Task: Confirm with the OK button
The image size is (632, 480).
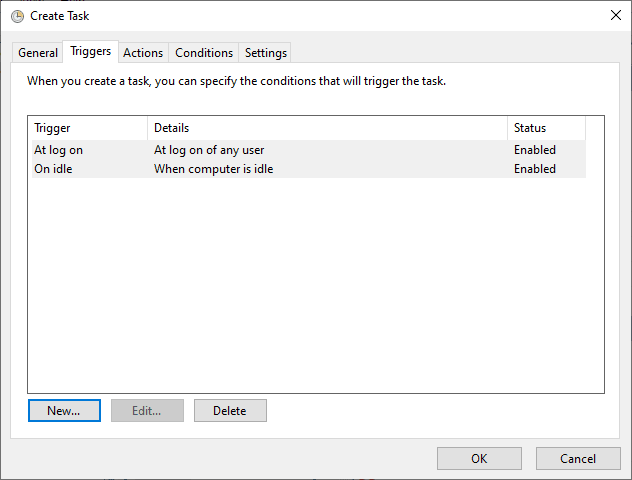Action: pyautogui.click(x=479, y=458)
